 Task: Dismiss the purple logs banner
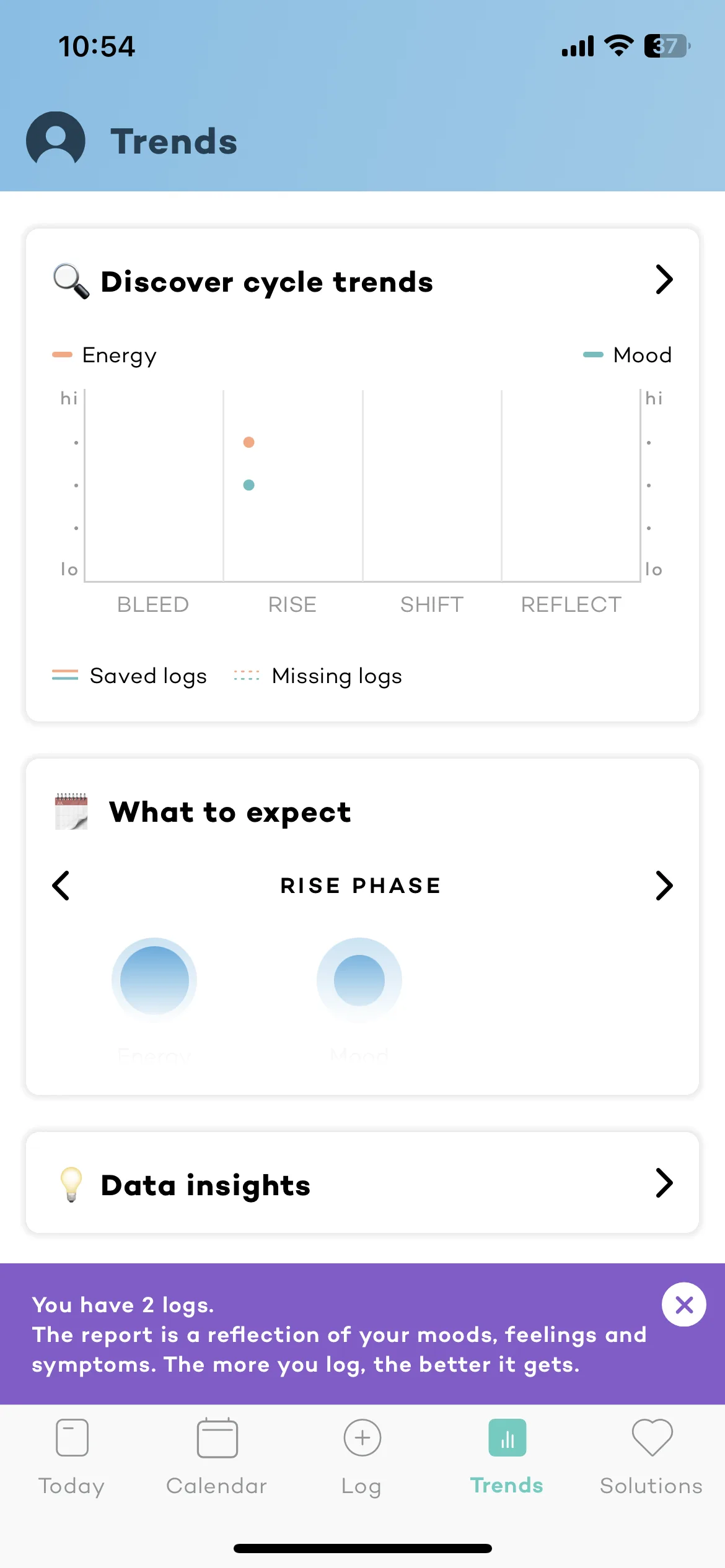(683, 1305)
